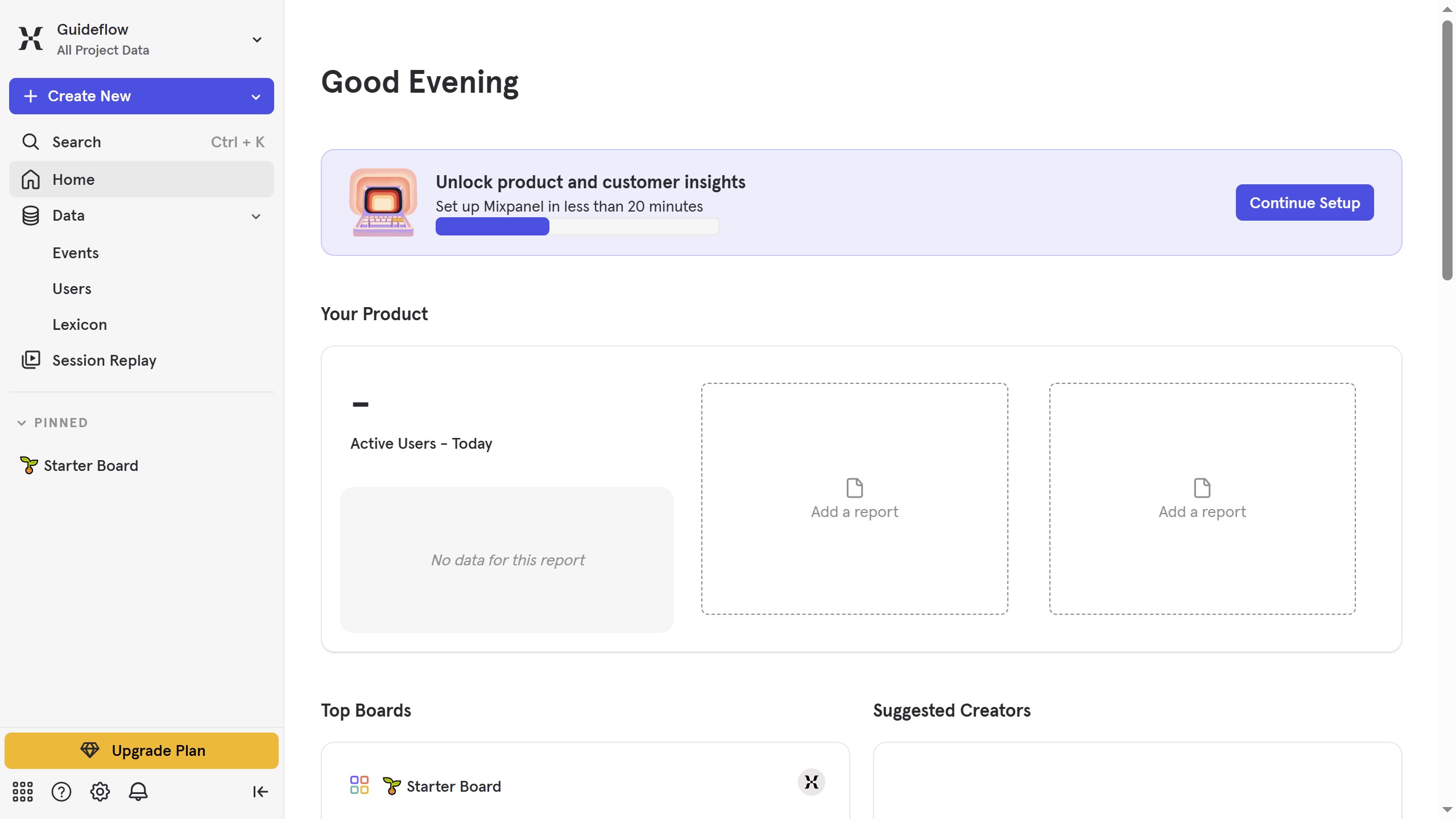Expand the Guideflow project switcher chevron
1456x819 pixels.
coord(257,39)
